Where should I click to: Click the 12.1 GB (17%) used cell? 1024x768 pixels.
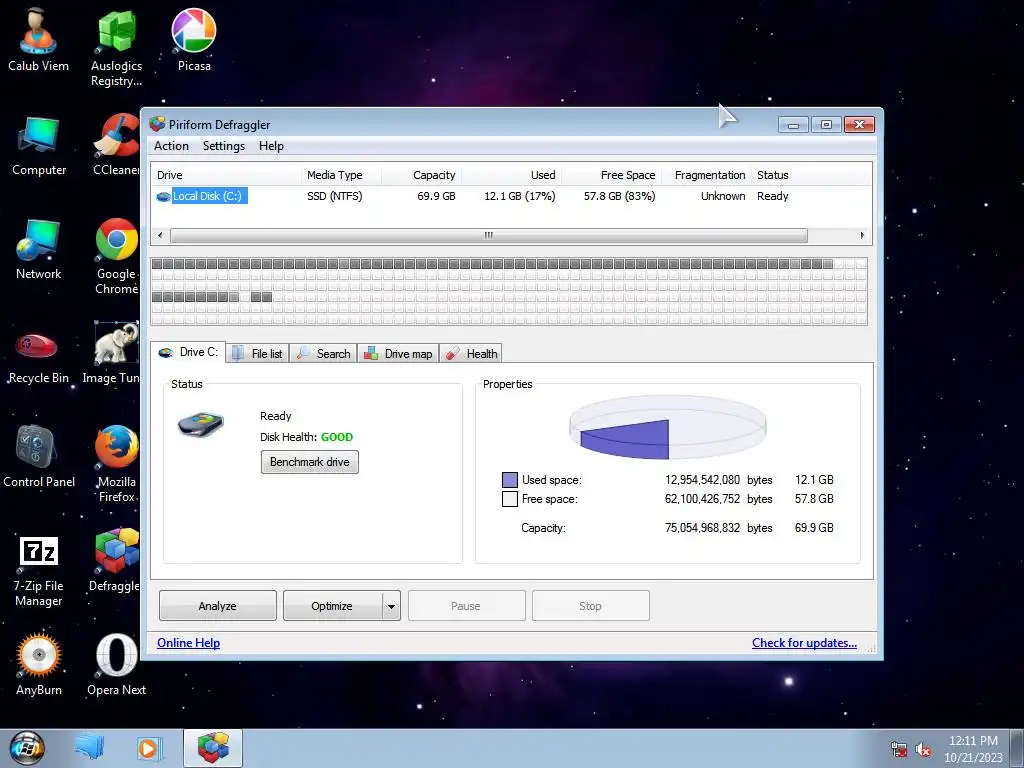520,196
